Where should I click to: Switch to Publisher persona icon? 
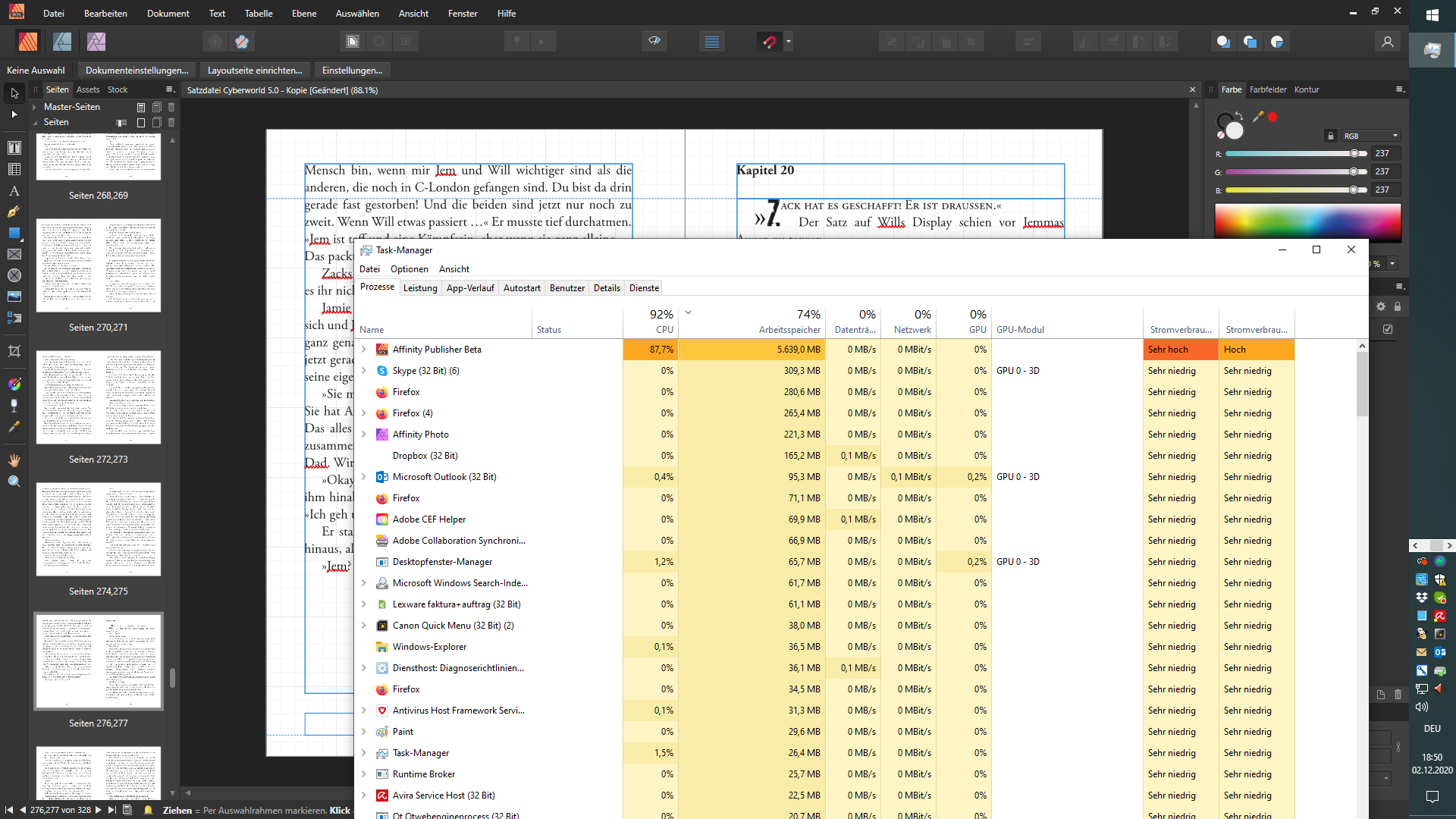[28, 42]
